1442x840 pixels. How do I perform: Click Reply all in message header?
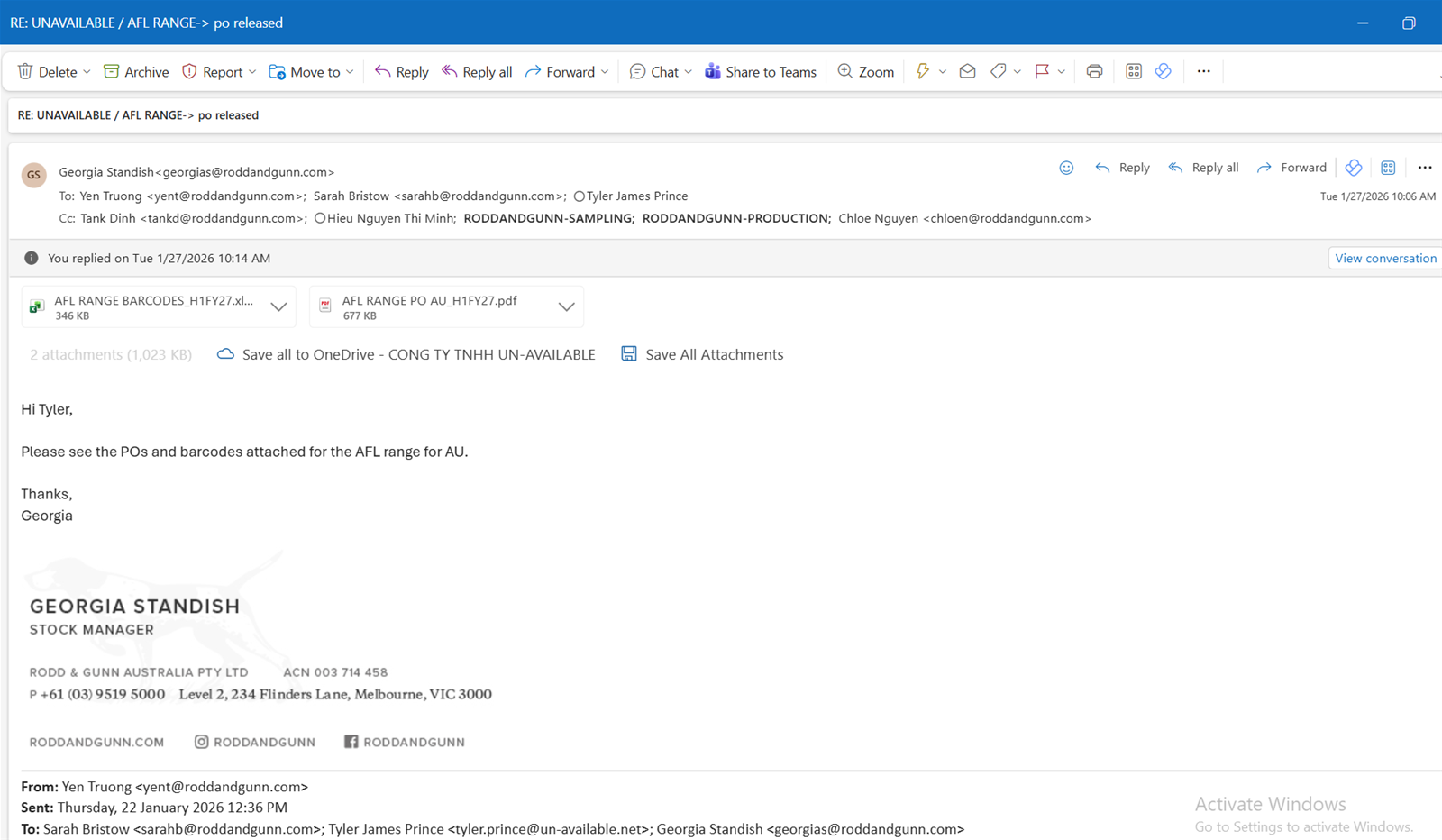pyautogui.click(x=1203, y=168)
